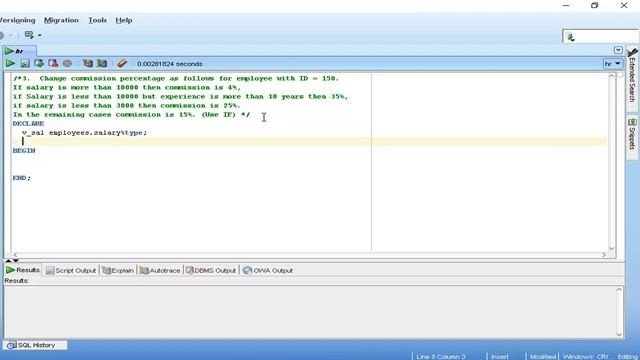Click the gray Cancel icon
640x360 pixels.
click(67, 64)
